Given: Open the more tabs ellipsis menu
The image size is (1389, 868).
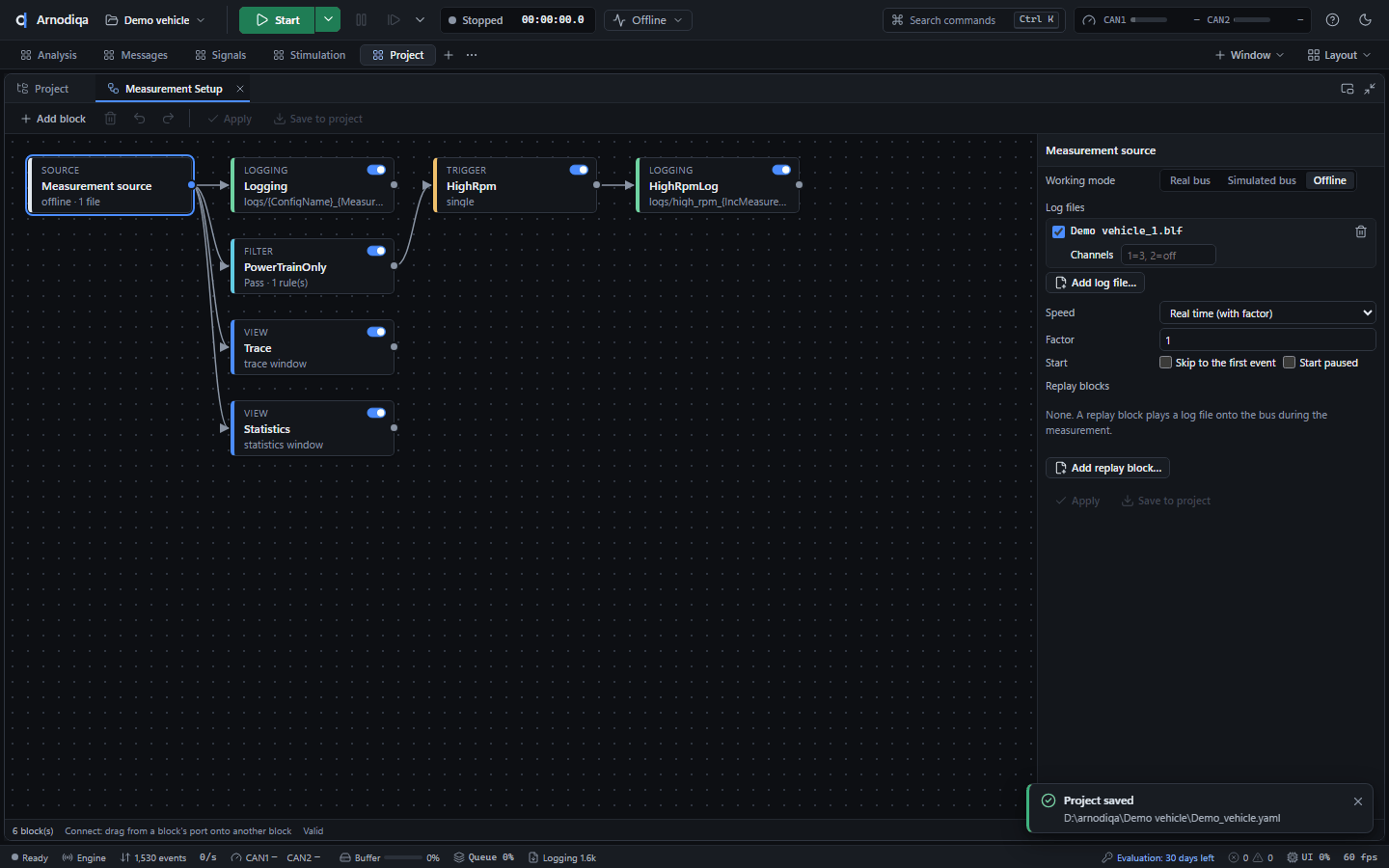Looking at the screenshot, I should tap(472, 55).
